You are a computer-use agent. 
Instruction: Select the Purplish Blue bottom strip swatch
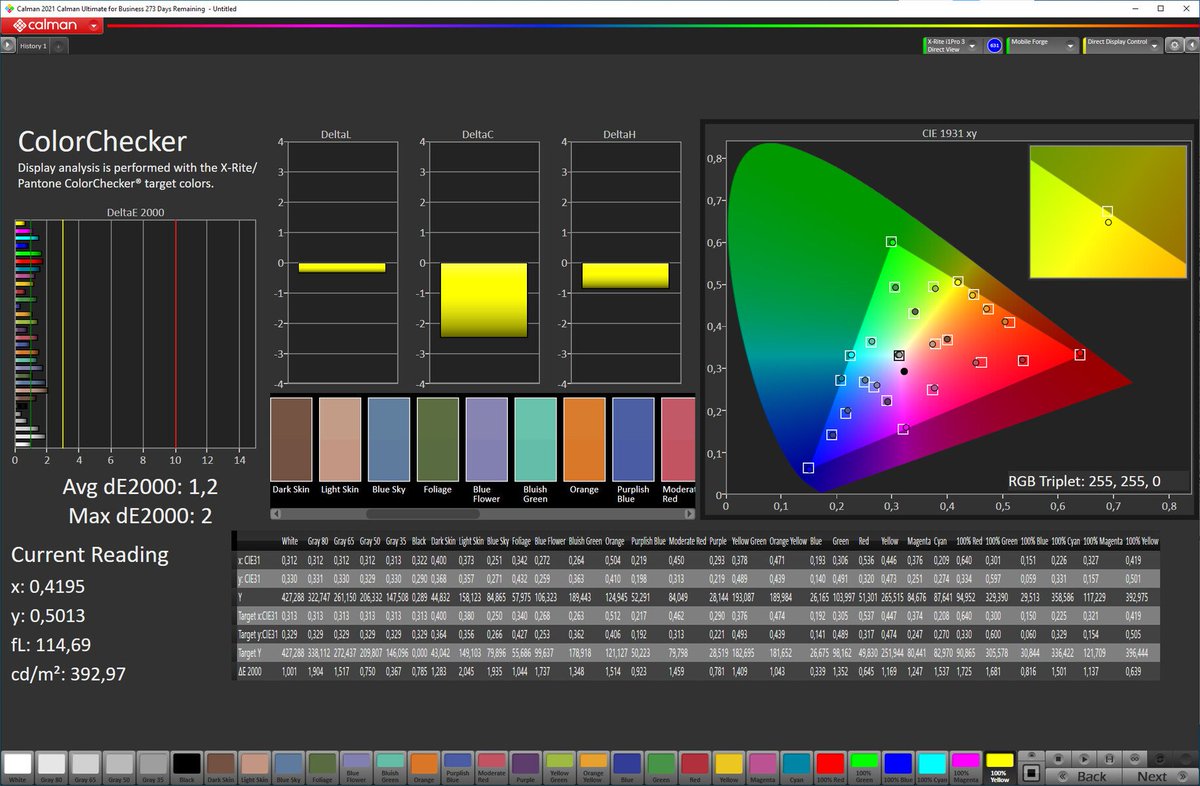tap(458, 767)
